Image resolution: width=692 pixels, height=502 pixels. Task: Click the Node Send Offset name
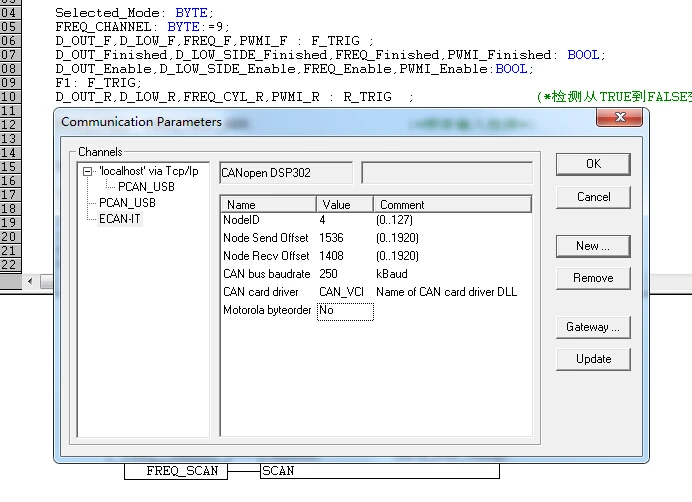[x=265, y=238]
